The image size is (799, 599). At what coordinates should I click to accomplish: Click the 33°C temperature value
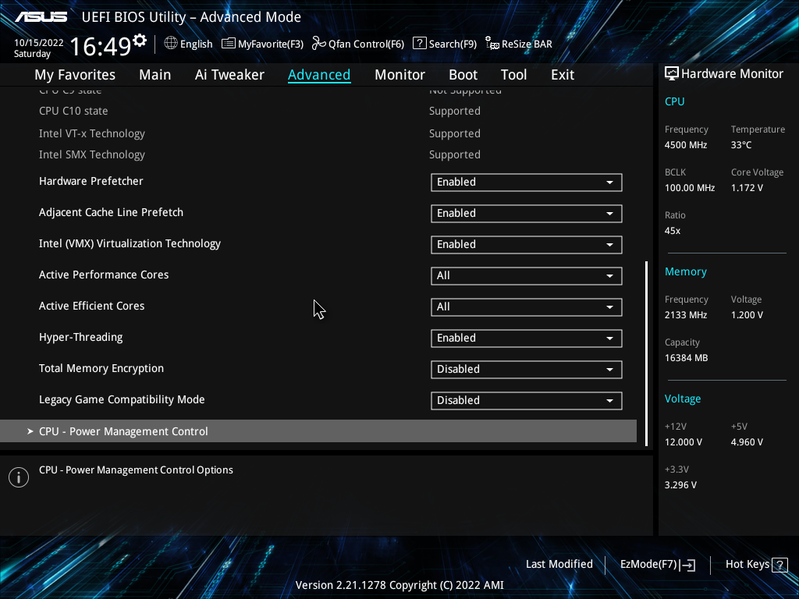[741, 145]
